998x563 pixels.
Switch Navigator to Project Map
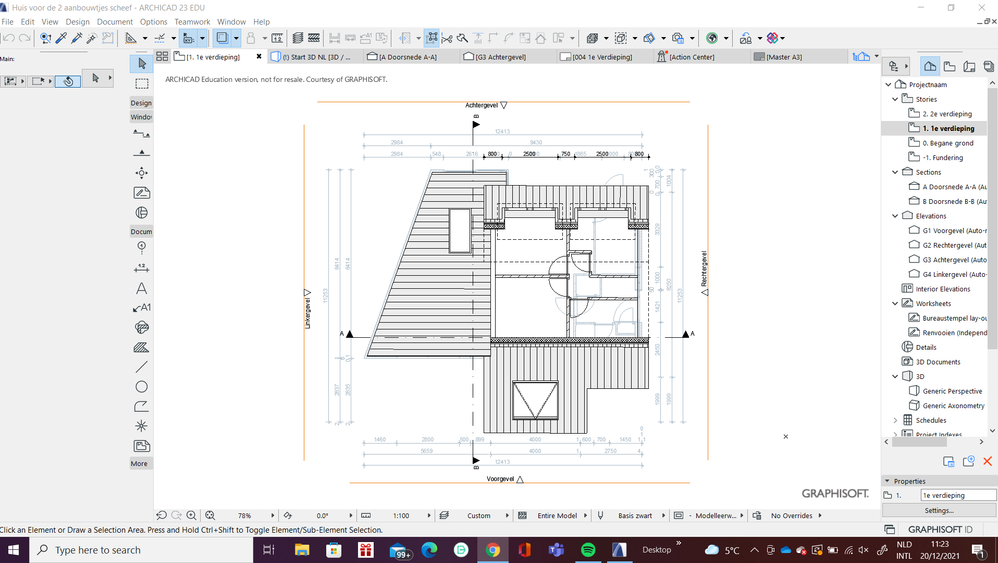(930, 66)
